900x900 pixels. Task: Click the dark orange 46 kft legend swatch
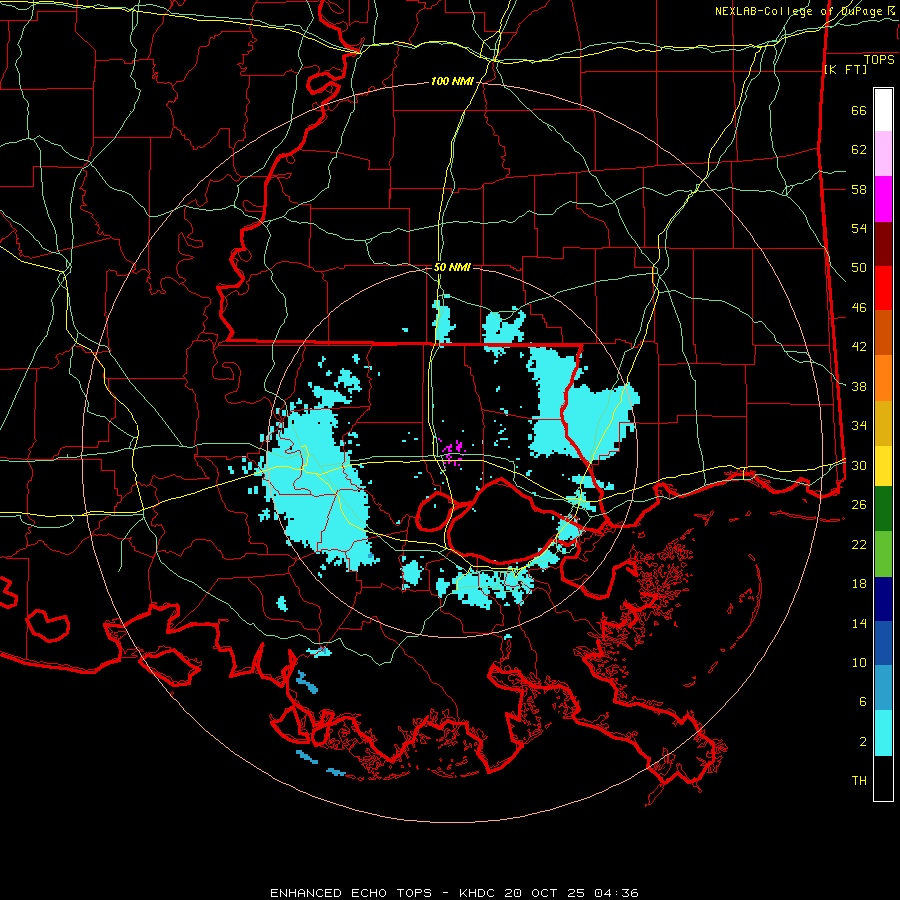(x=883, y=333)
